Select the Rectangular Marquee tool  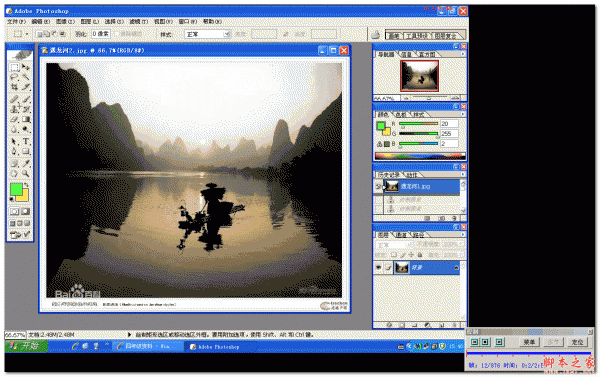pyautogui.click(x=14, y=67)
